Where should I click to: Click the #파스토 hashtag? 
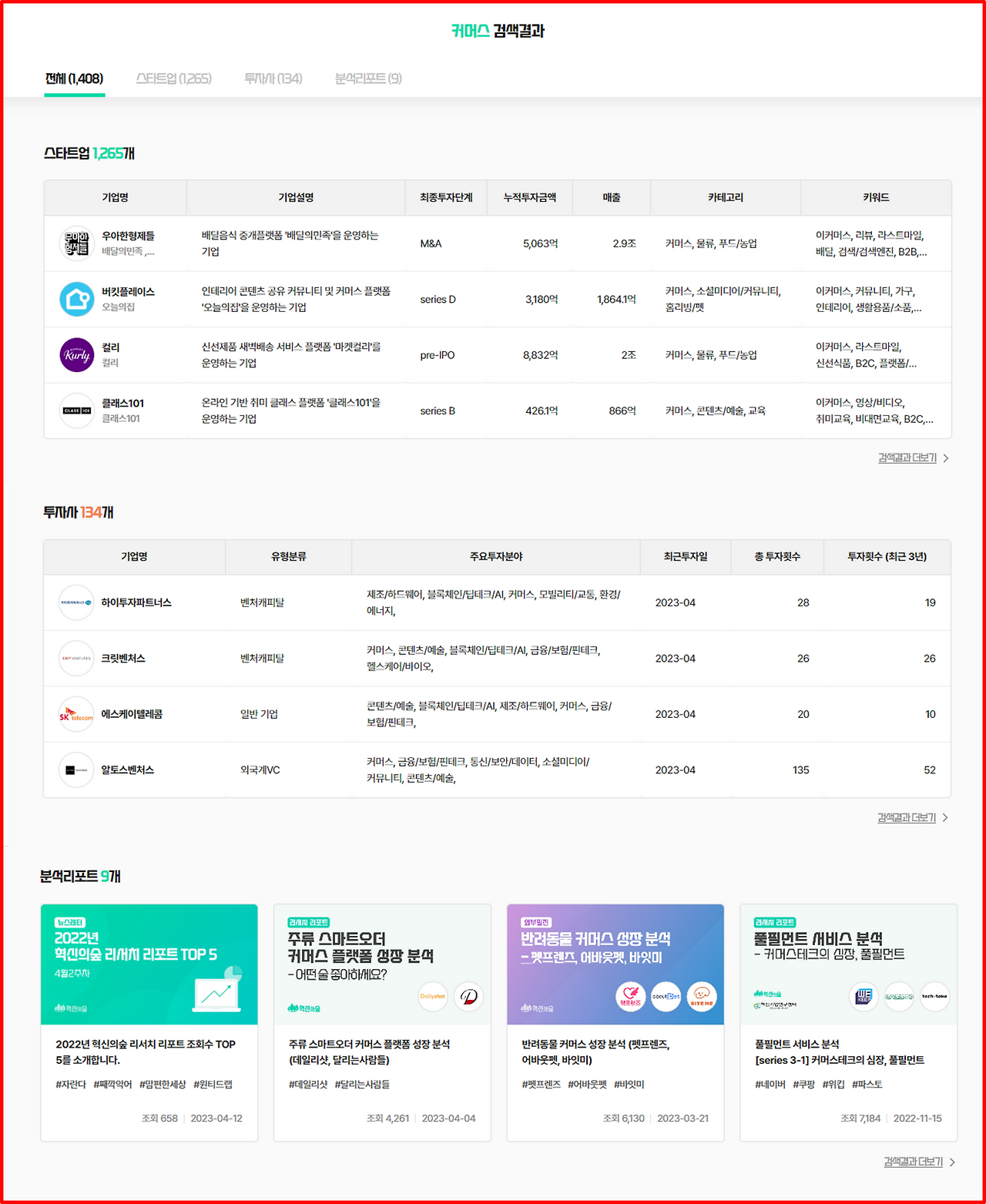(867, 1085)
